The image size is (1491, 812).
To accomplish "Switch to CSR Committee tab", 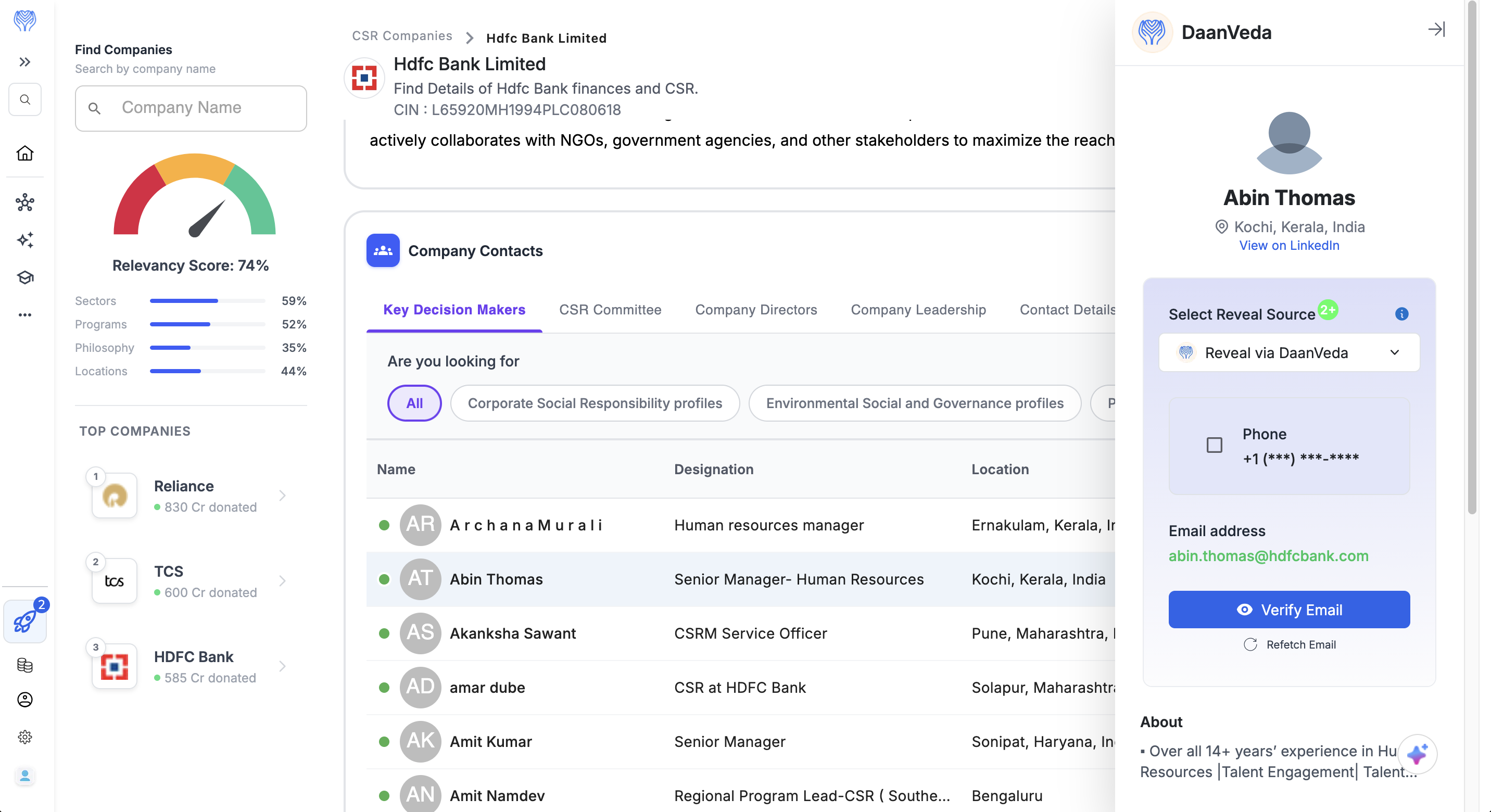I will 610,310.
